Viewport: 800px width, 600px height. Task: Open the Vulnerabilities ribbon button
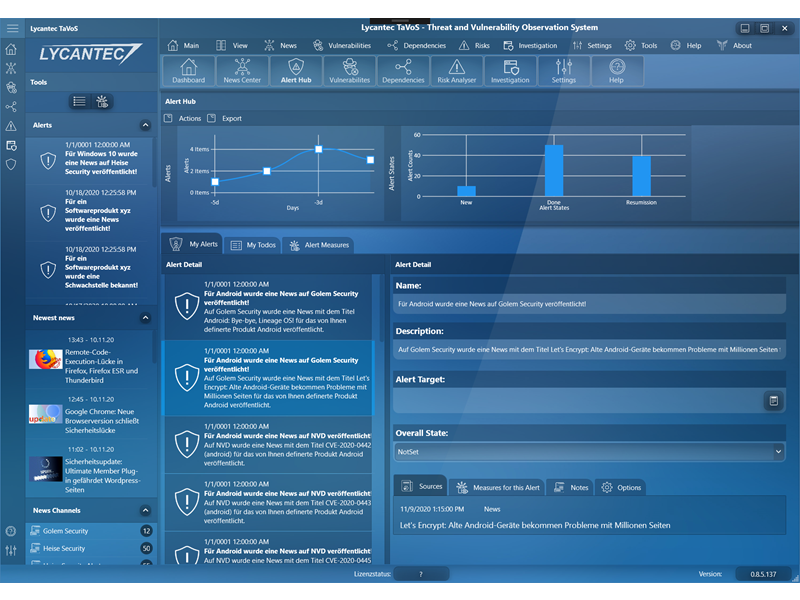[349, 71]
